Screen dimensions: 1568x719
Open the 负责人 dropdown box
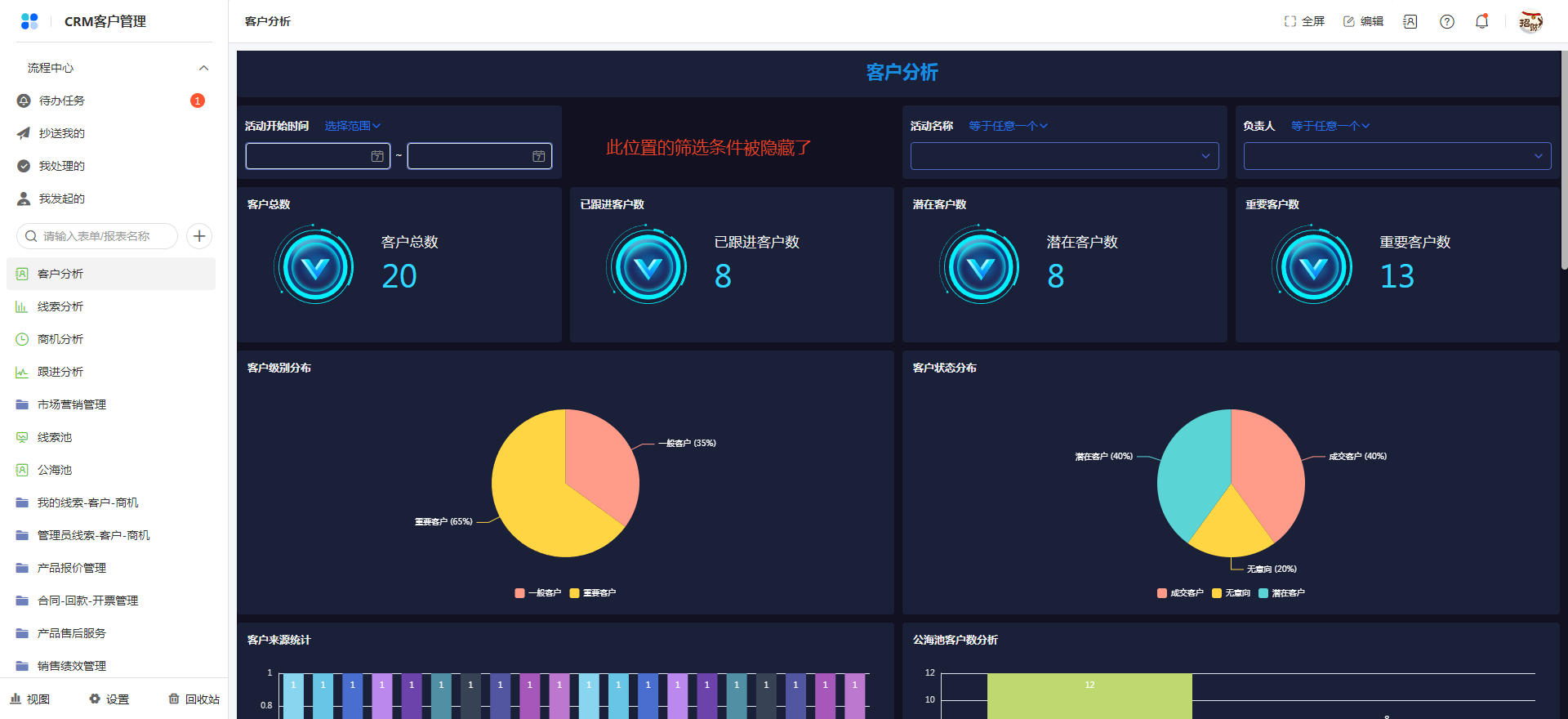coord(1396,156)
